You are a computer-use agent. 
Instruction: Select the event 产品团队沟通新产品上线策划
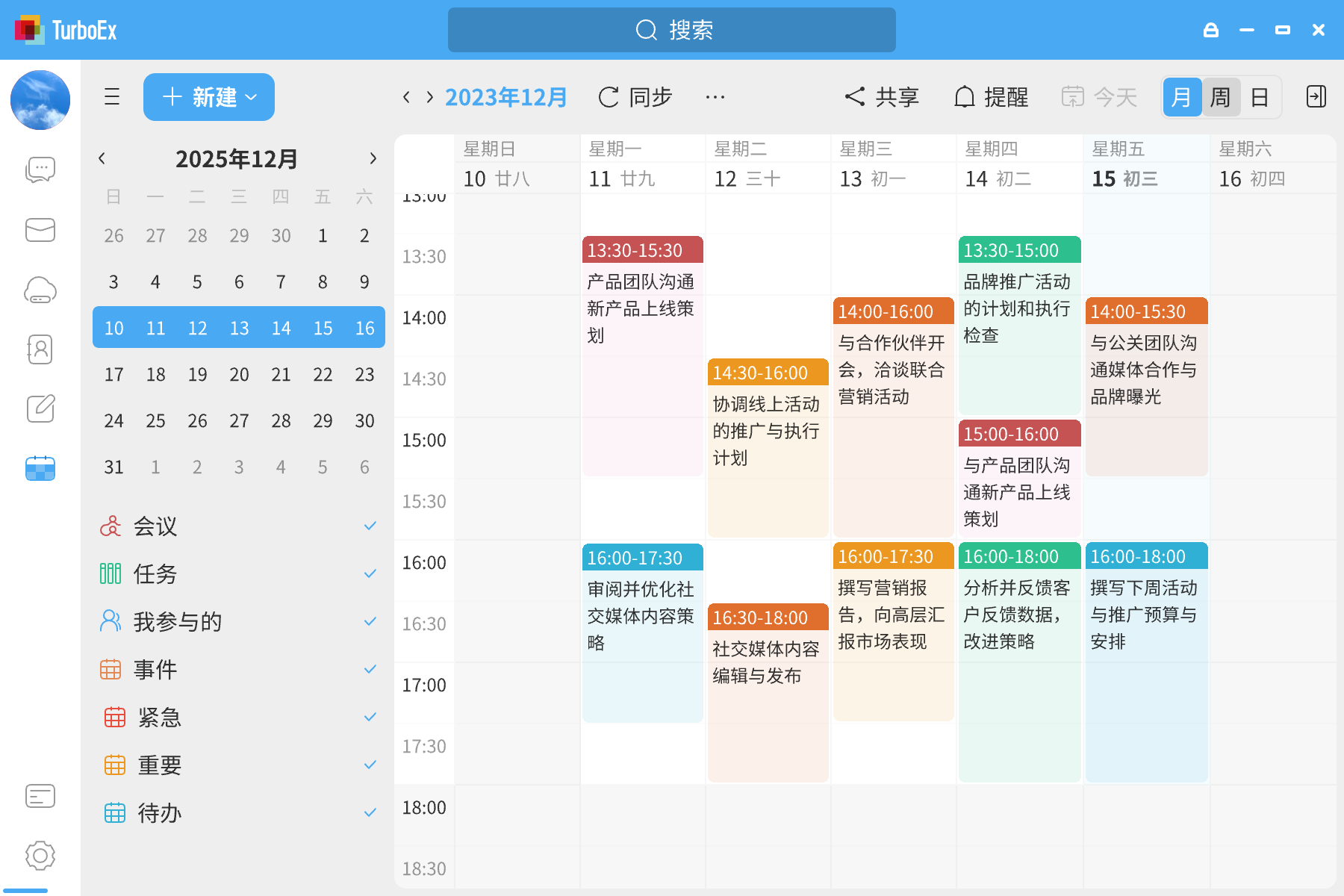coord(642,314)
